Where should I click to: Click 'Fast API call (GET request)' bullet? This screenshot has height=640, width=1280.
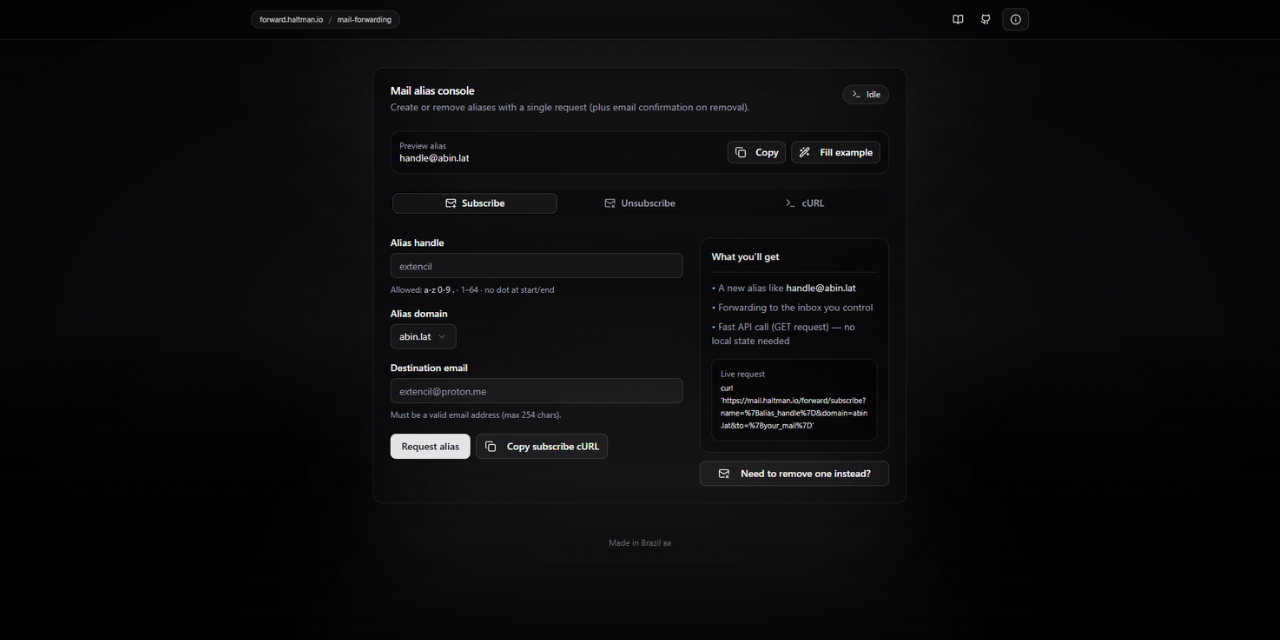coord(784,334)
